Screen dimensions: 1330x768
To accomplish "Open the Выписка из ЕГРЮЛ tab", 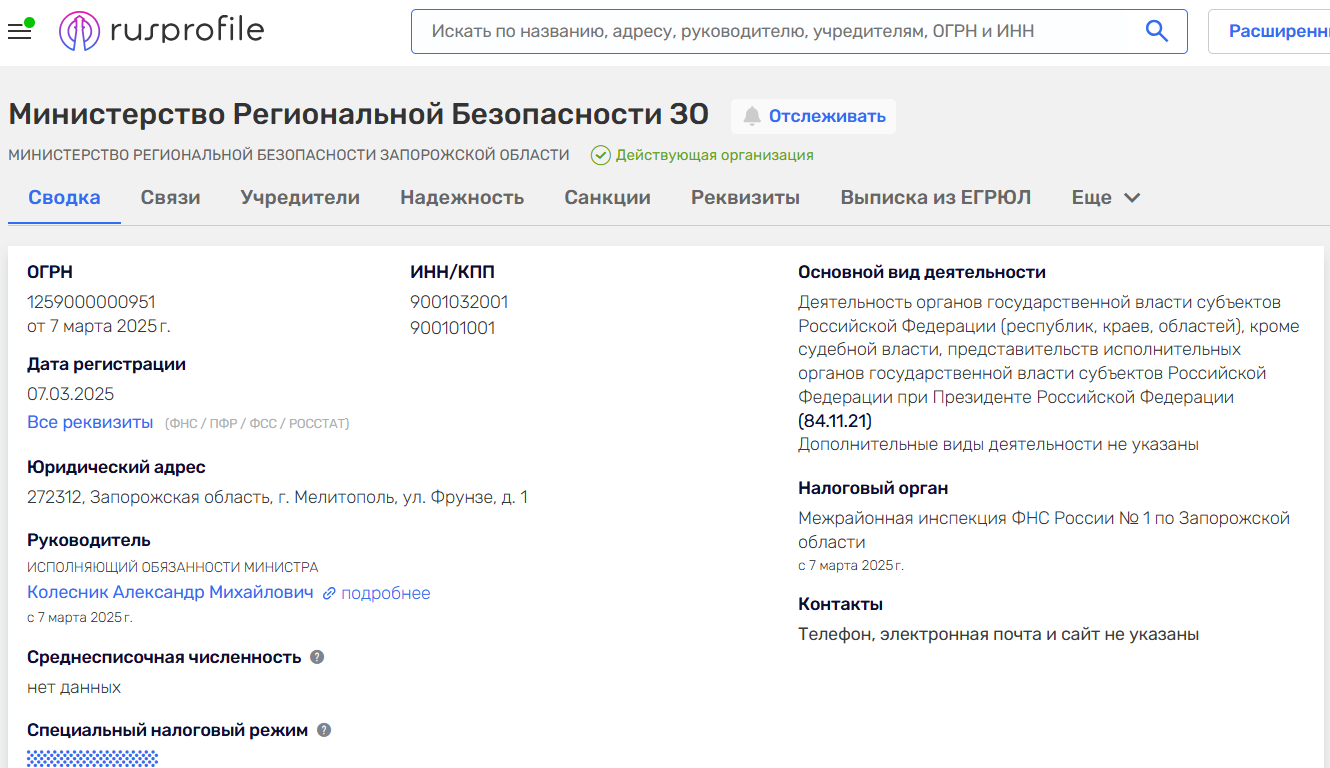I will (934, 197).
